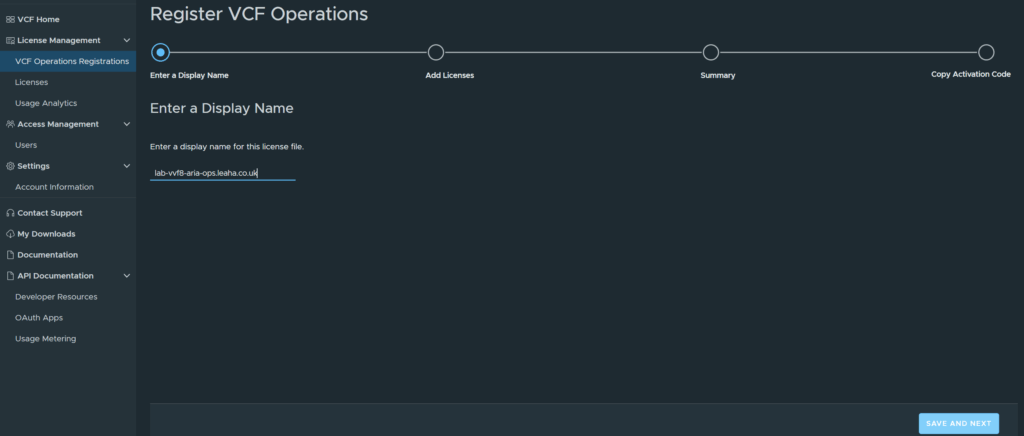Click the Copy Activation Code step label
The image size is (1024, 436).
(971, 74)
